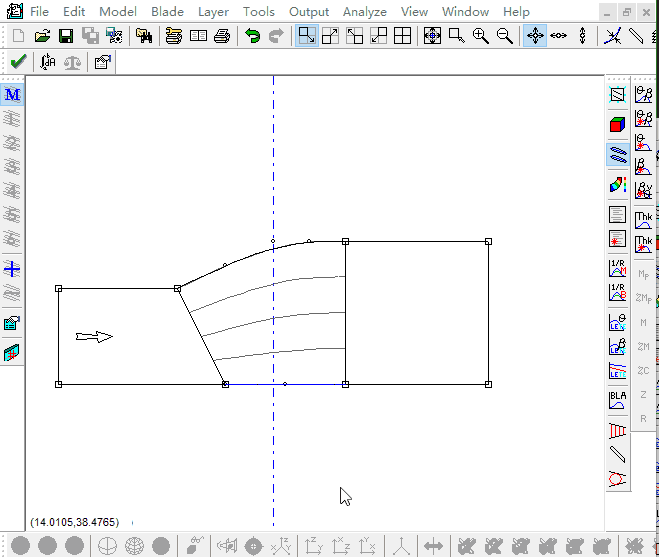
Task: Toggle the pan four-arrow mode button
Action: 535,36
